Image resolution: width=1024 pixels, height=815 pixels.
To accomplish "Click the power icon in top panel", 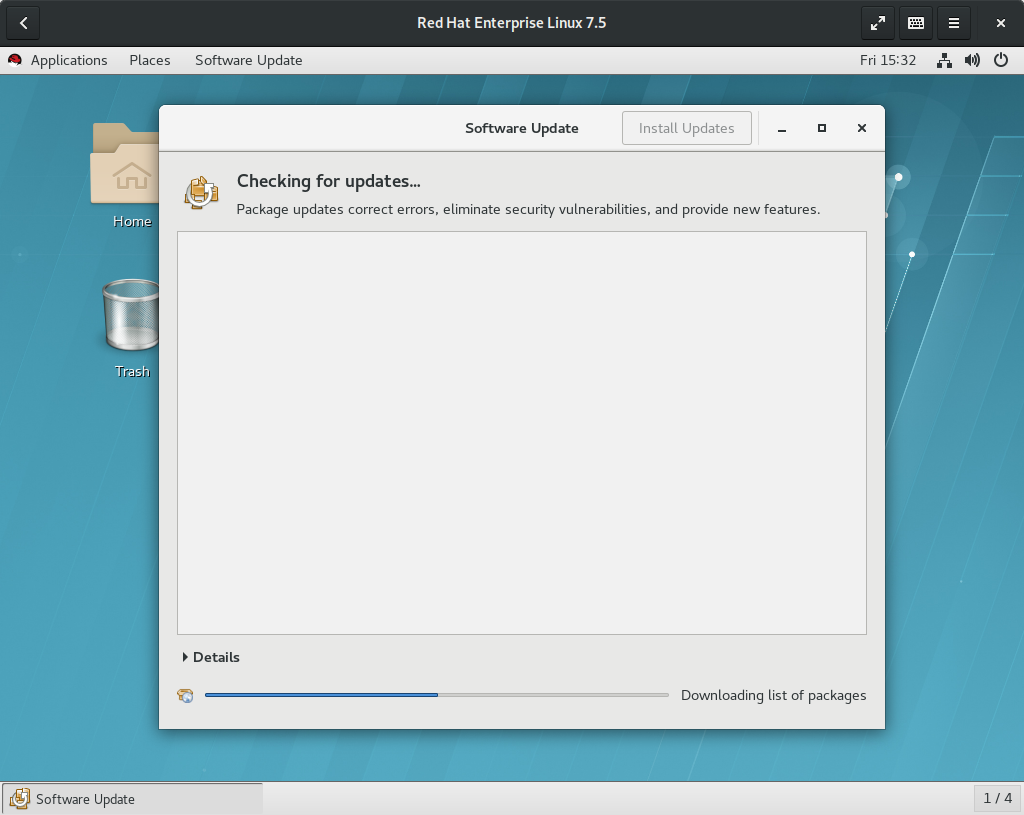I will tap(1001, 60).
